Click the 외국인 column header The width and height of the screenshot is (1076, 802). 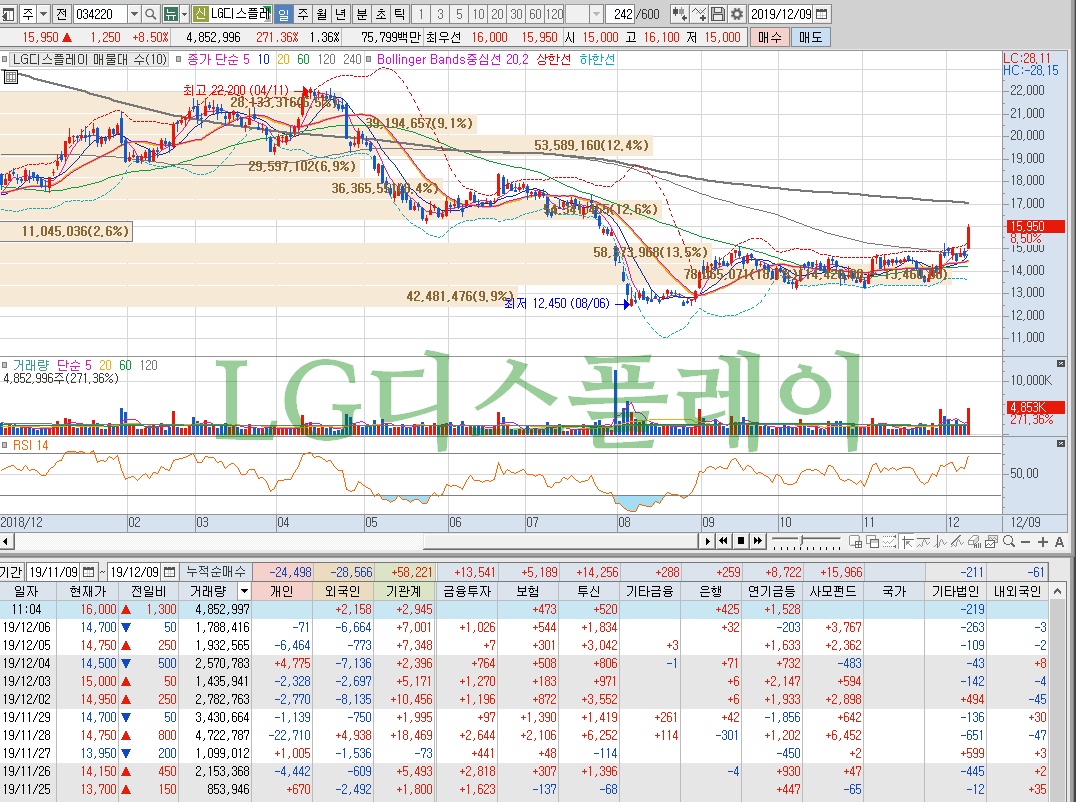coord(342,591)
